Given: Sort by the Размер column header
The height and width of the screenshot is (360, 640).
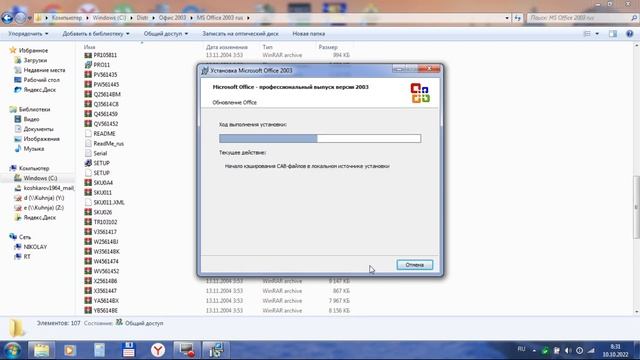Looking at the screenshot, I should point(328,47).
